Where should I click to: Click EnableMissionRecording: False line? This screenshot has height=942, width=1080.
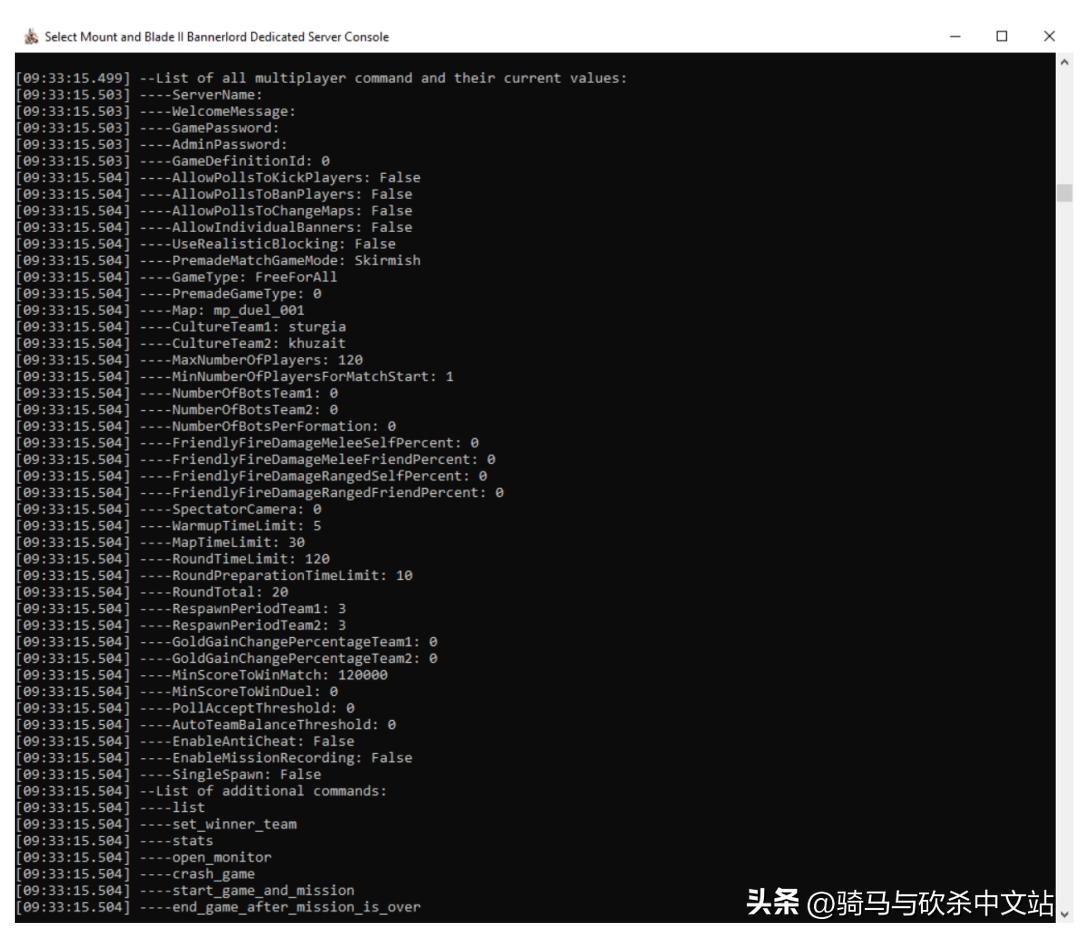pos(214,757)
